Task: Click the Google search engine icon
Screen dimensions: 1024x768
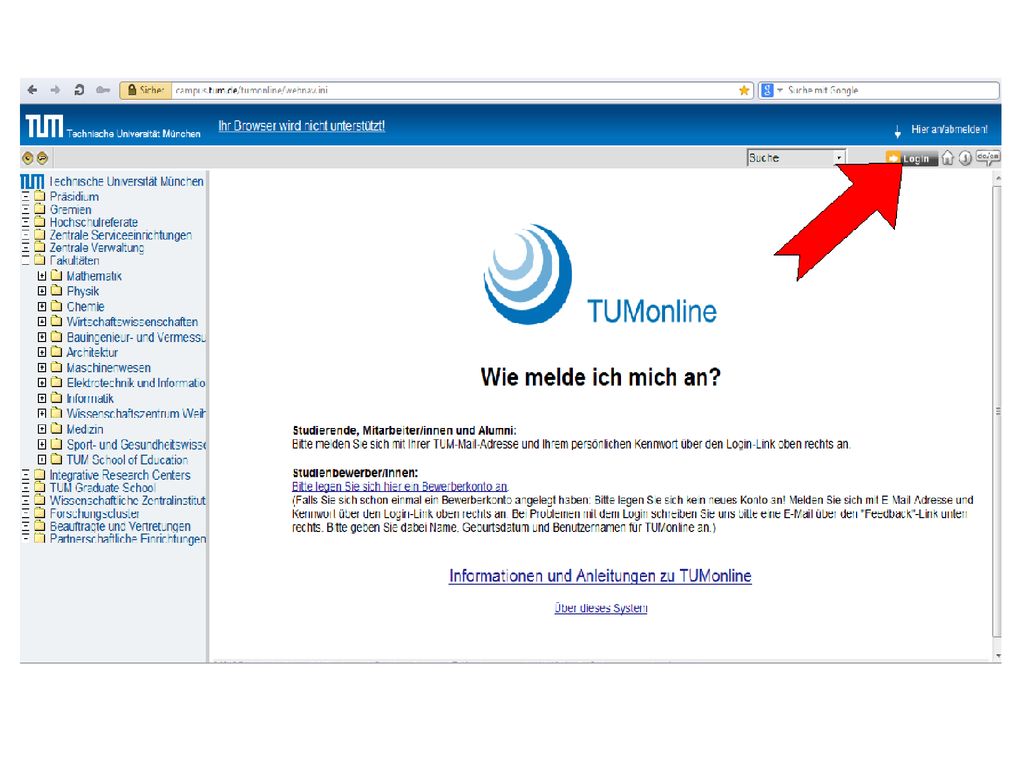Action: [767, 90]
